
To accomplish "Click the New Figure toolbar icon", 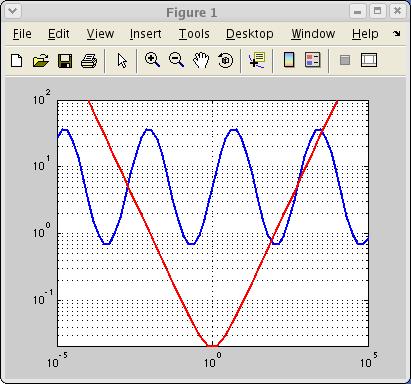I will [17, 61].
